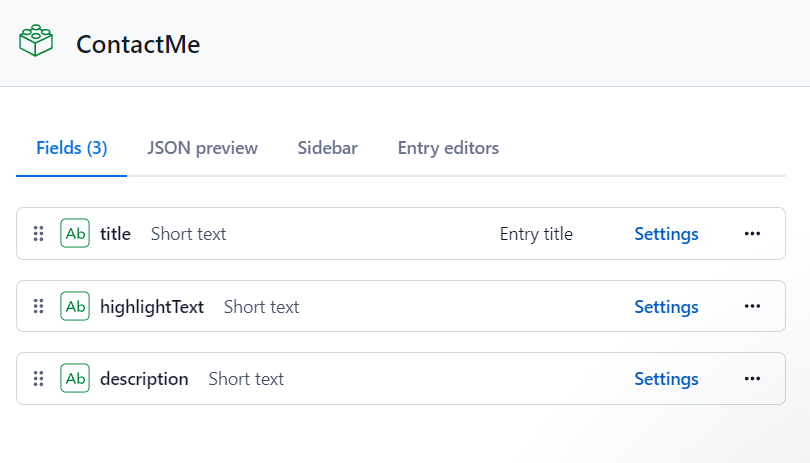Screen dimensions: 810x463
Task: Click the Ab text icon for description
Action: pyautogui.click(x=75, y=378)
